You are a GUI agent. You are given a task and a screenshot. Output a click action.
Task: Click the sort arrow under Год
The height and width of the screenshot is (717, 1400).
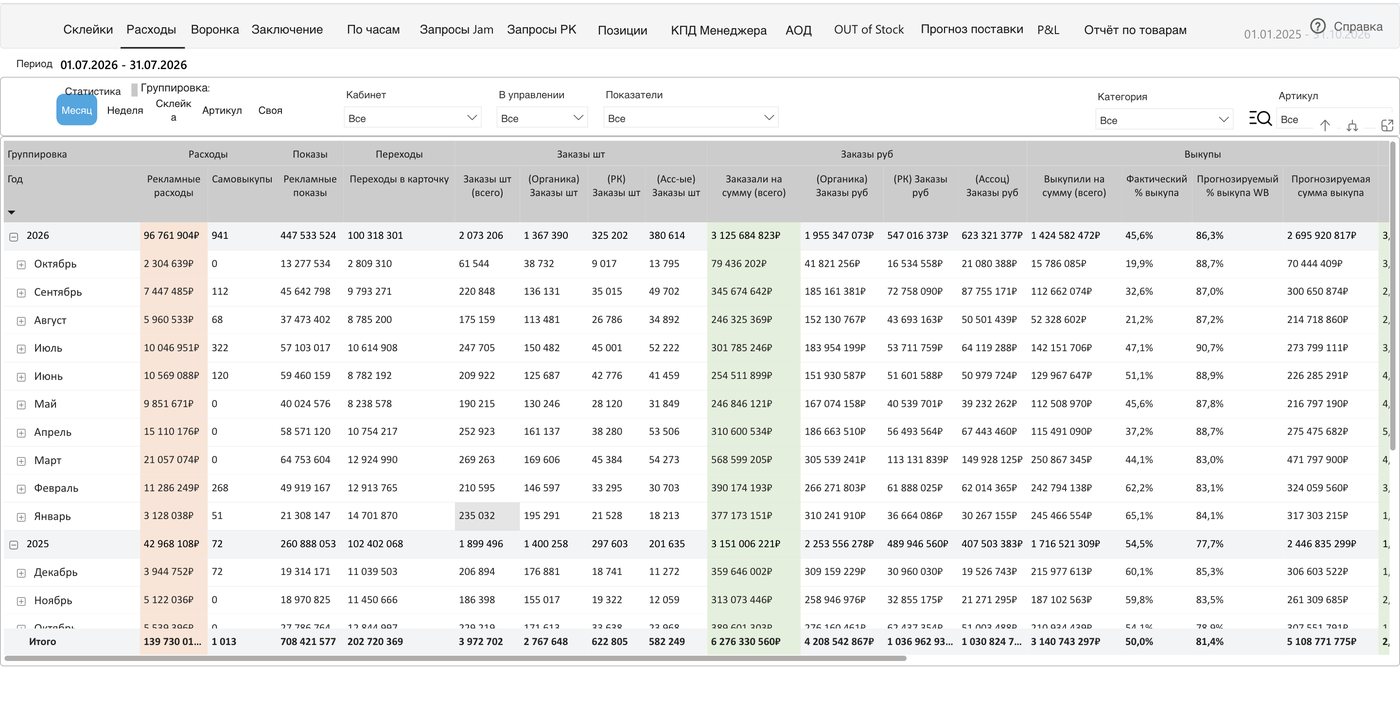point(12,212)
